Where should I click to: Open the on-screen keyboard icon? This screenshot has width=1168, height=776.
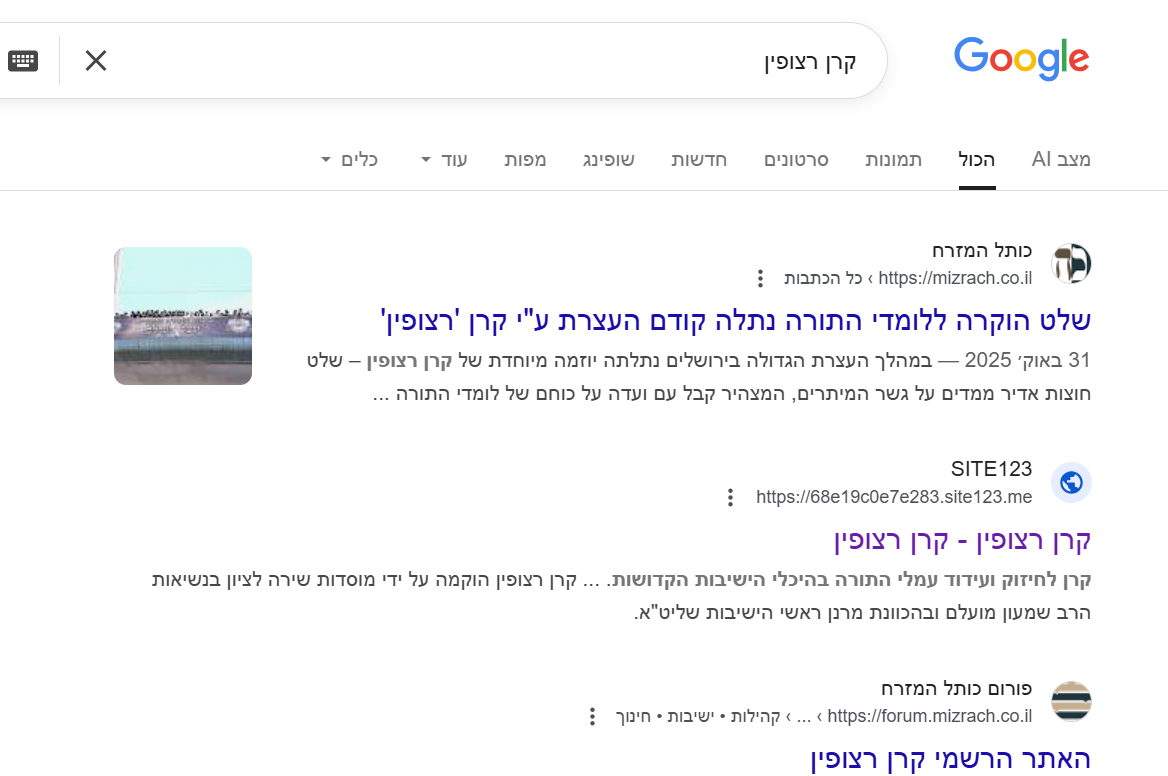pyautogui.click(x=24, y=60)
